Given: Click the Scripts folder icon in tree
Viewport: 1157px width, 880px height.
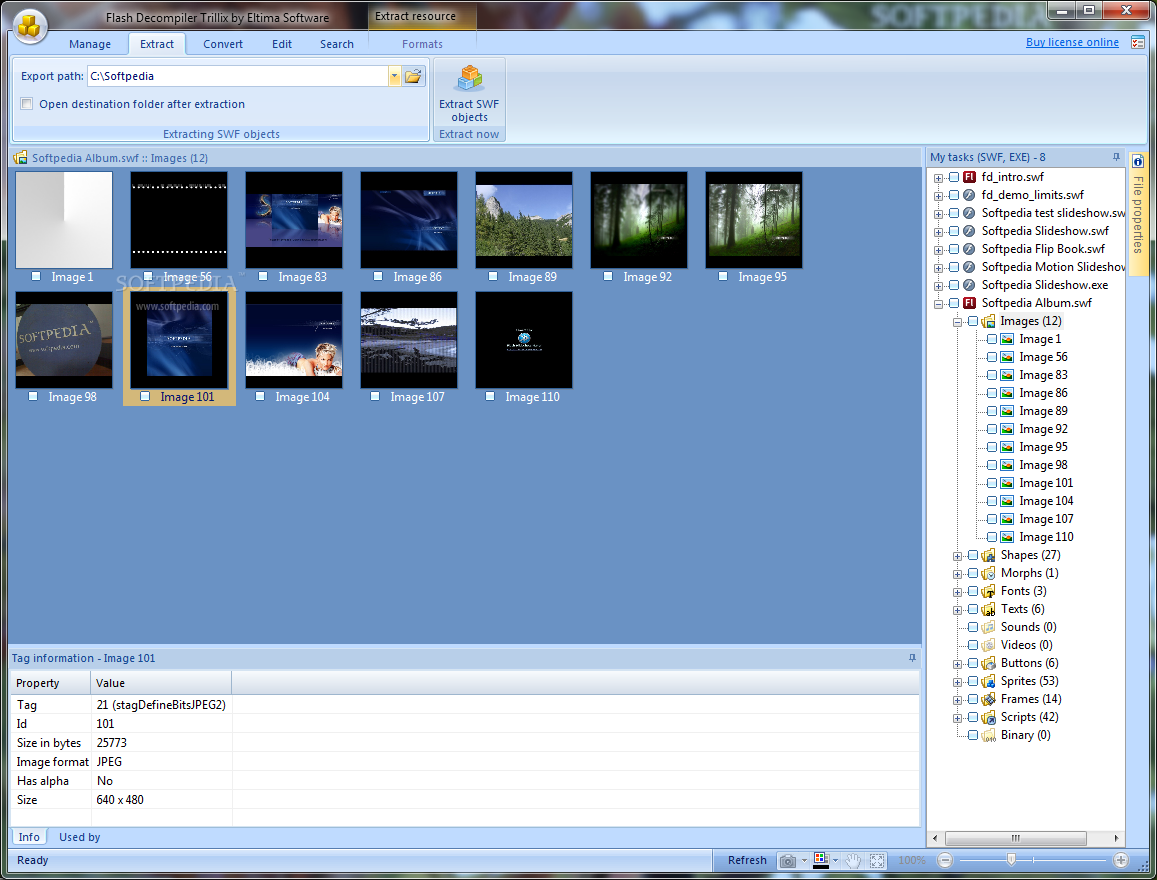Looking at the screenshot, I should click(989, 717).
